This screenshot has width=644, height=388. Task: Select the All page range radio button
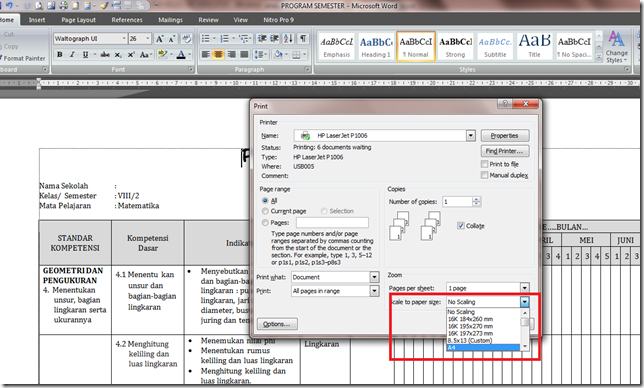pos(265,200)
